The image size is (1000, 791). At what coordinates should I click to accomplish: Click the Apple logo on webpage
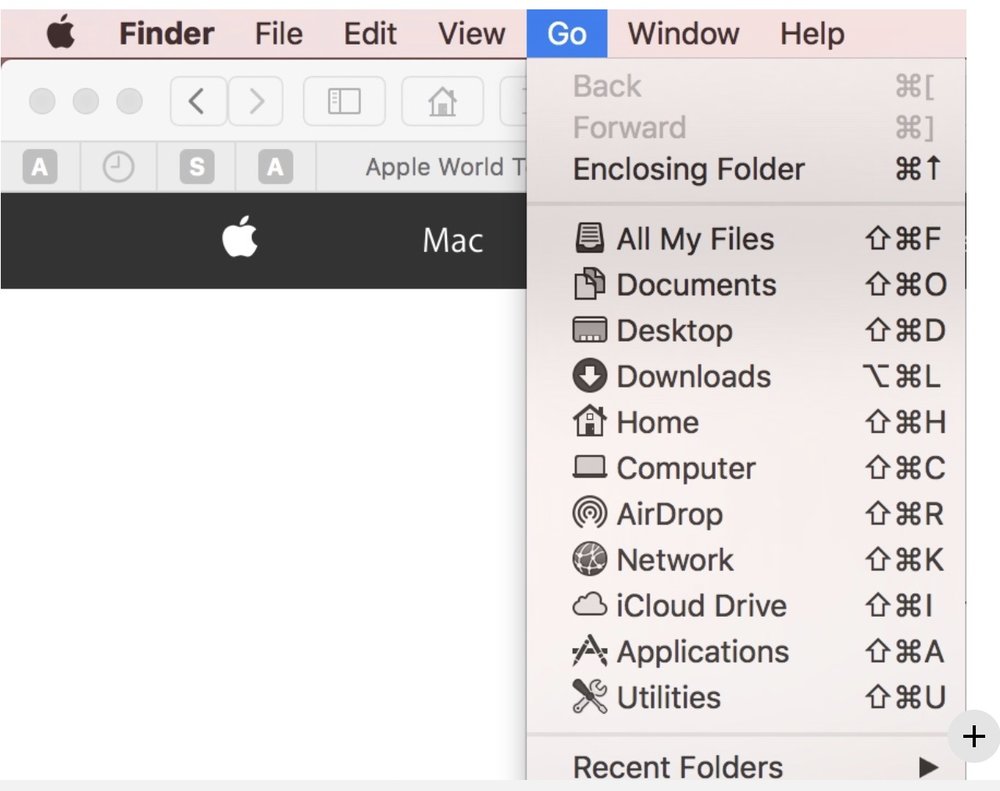240,237
